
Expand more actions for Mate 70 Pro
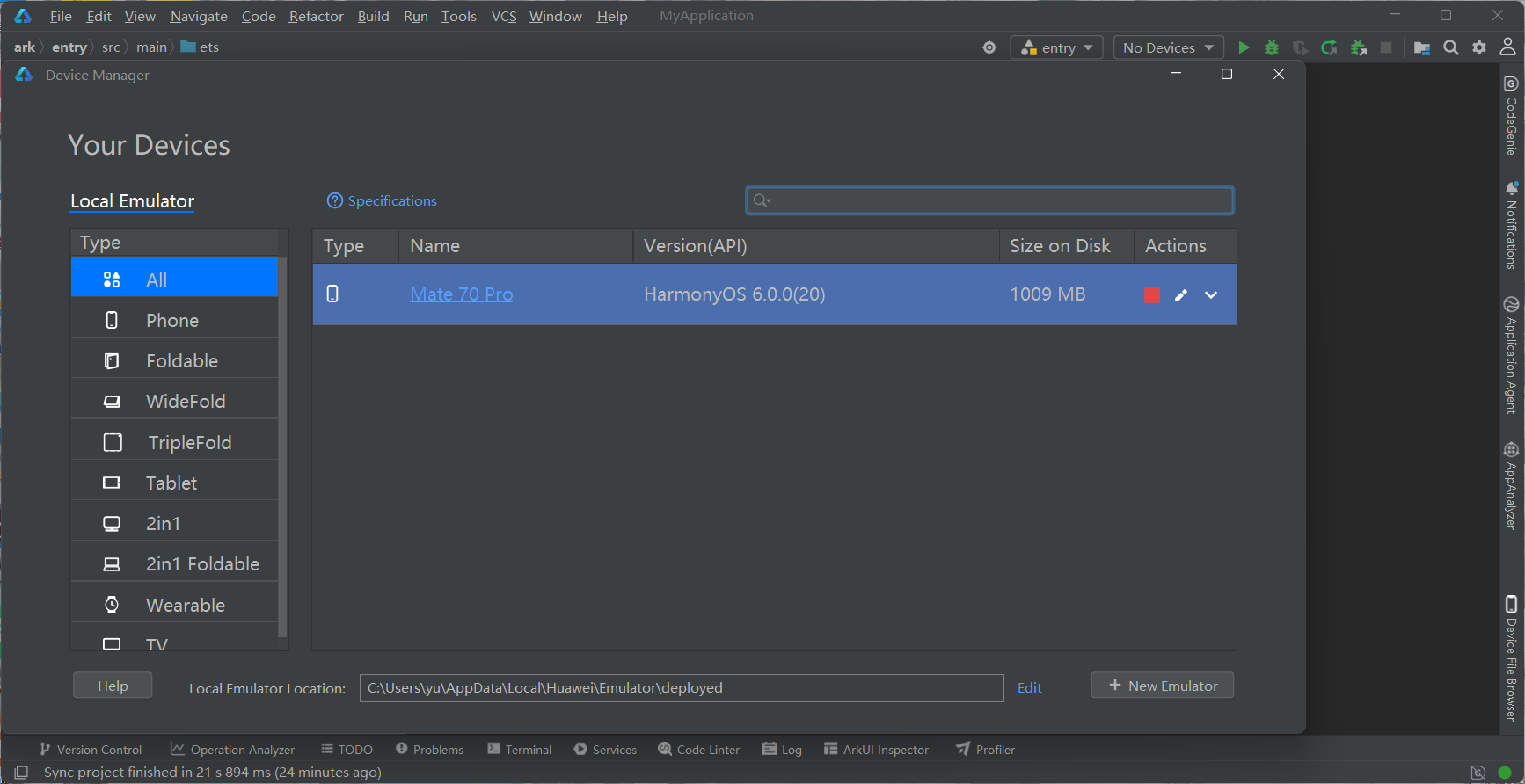(x=1211, y=295)
